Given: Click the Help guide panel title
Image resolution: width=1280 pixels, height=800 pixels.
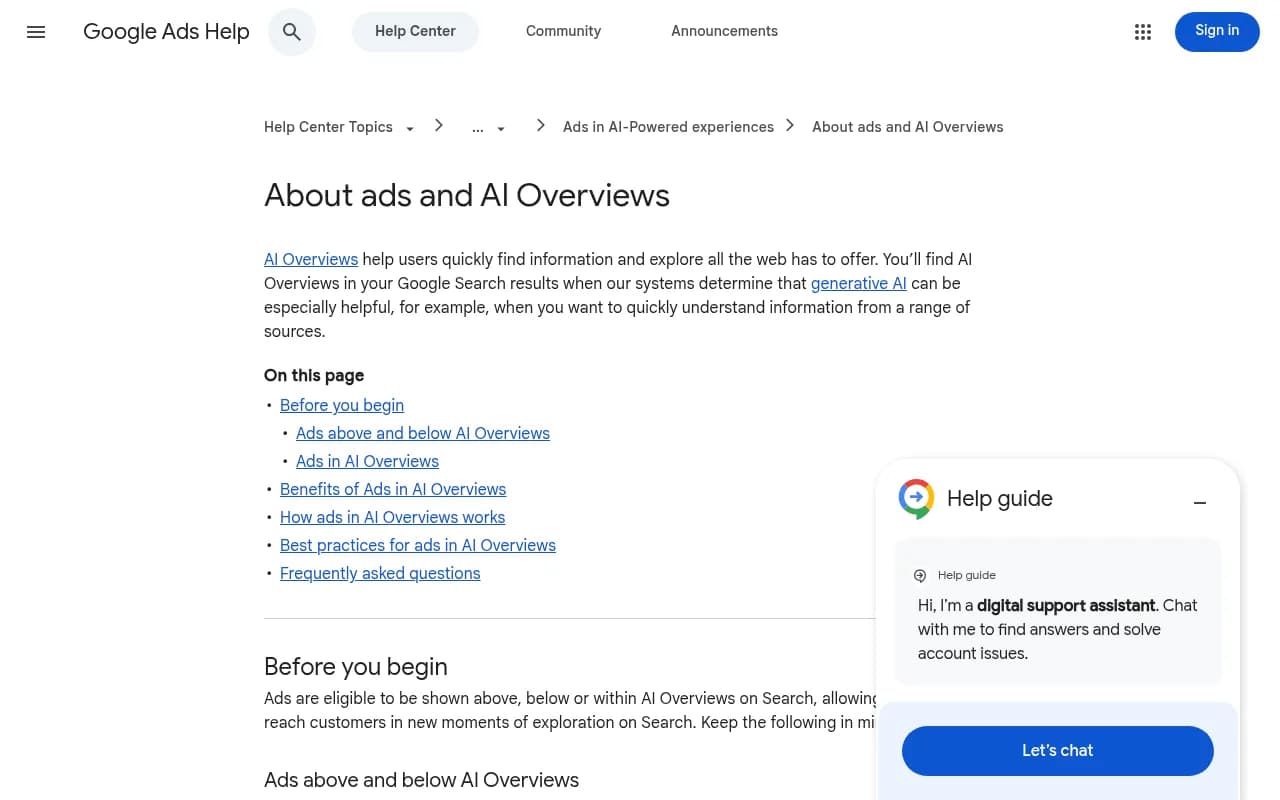Looking at the screenshot, I should (x=1000, y=499).
